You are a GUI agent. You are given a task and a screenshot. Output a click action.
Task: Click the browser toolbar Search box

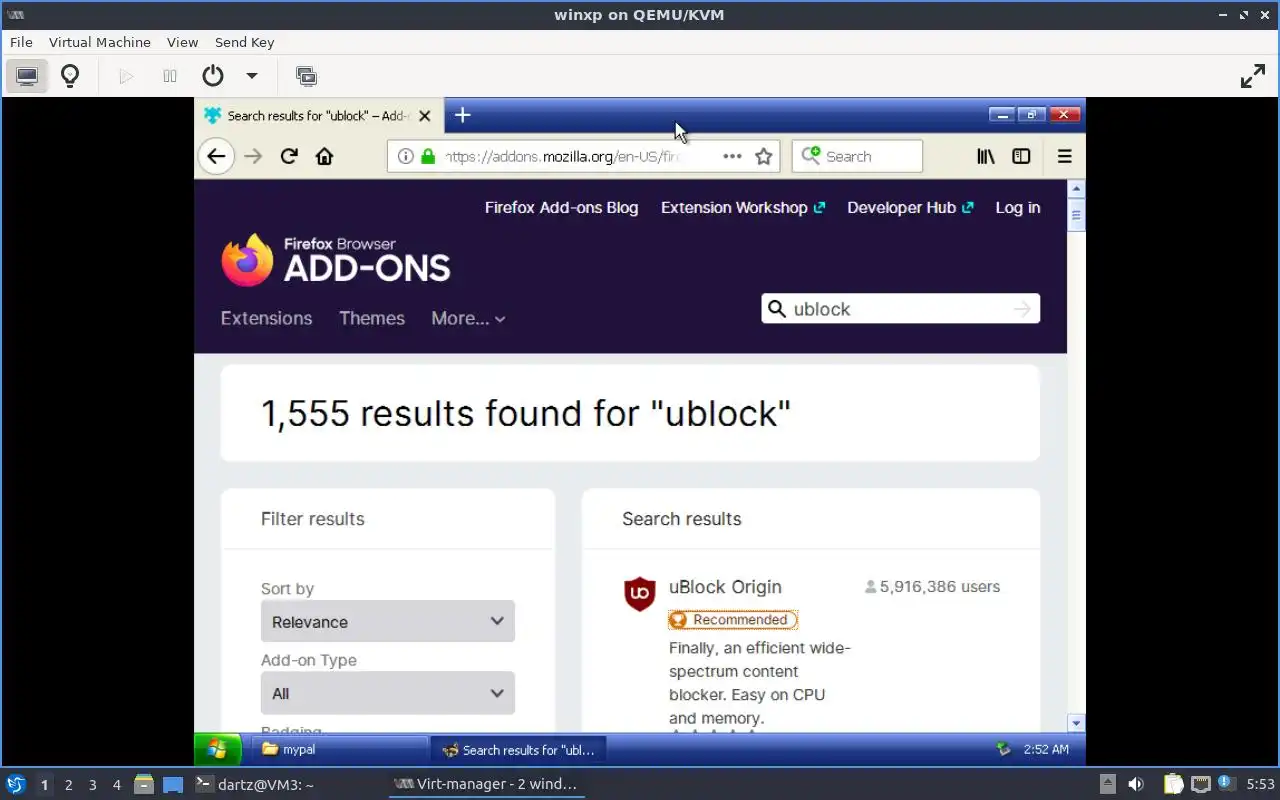[857, 156]
